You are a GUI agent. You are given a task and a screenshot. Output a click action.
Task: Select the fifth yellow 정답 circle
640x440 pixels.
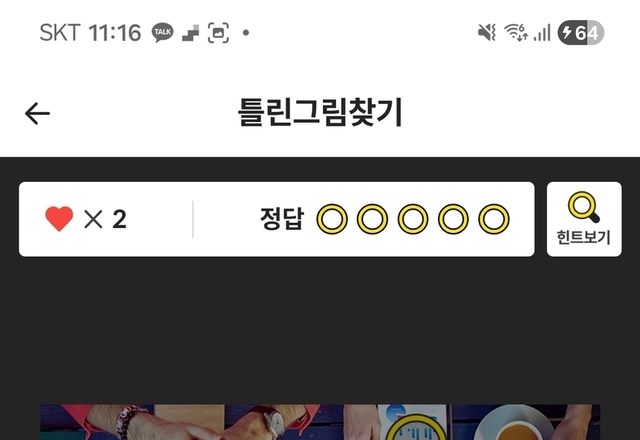click(x=494, y=219)
